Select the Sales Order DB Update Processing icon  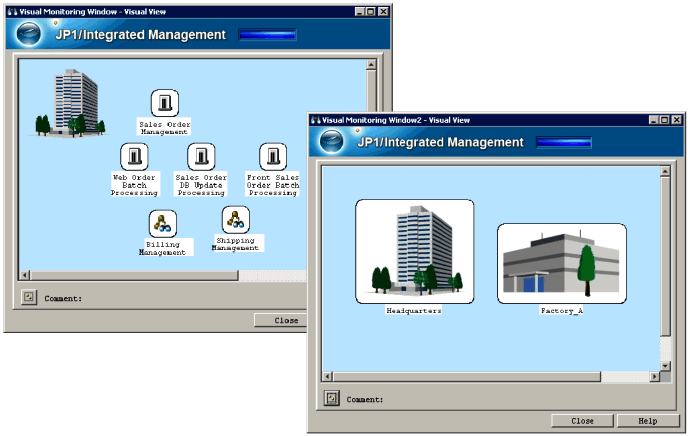[201, 156]
